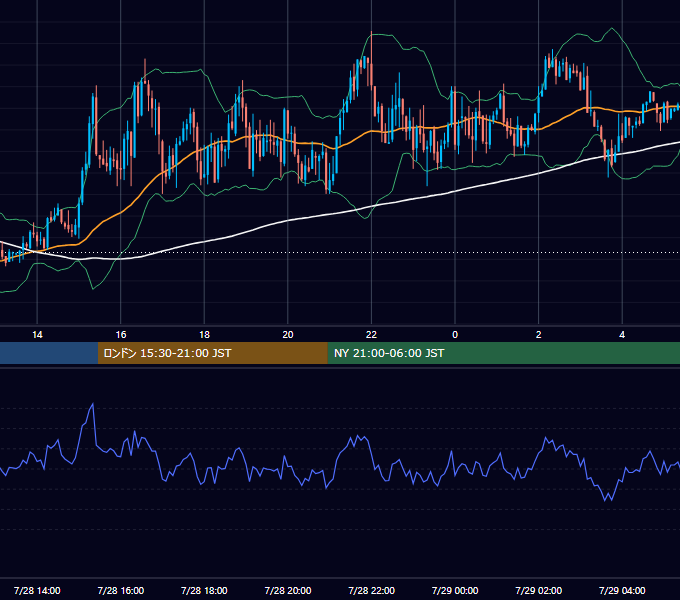Click hour label 16 on price chart axis
The height and width of the screenshot is (600, 680).
(x=121, y=335)
